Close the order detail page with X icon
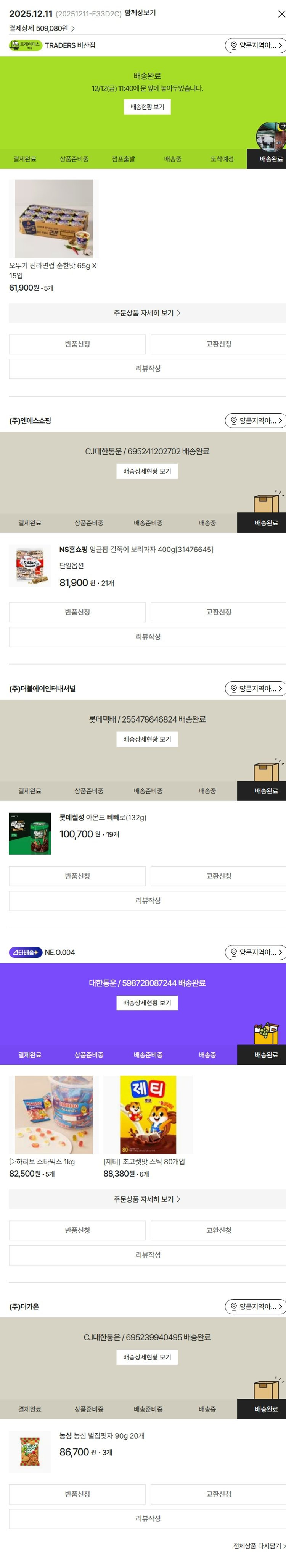This screenshot has height=1568, width=286. (x=281, y=14)
